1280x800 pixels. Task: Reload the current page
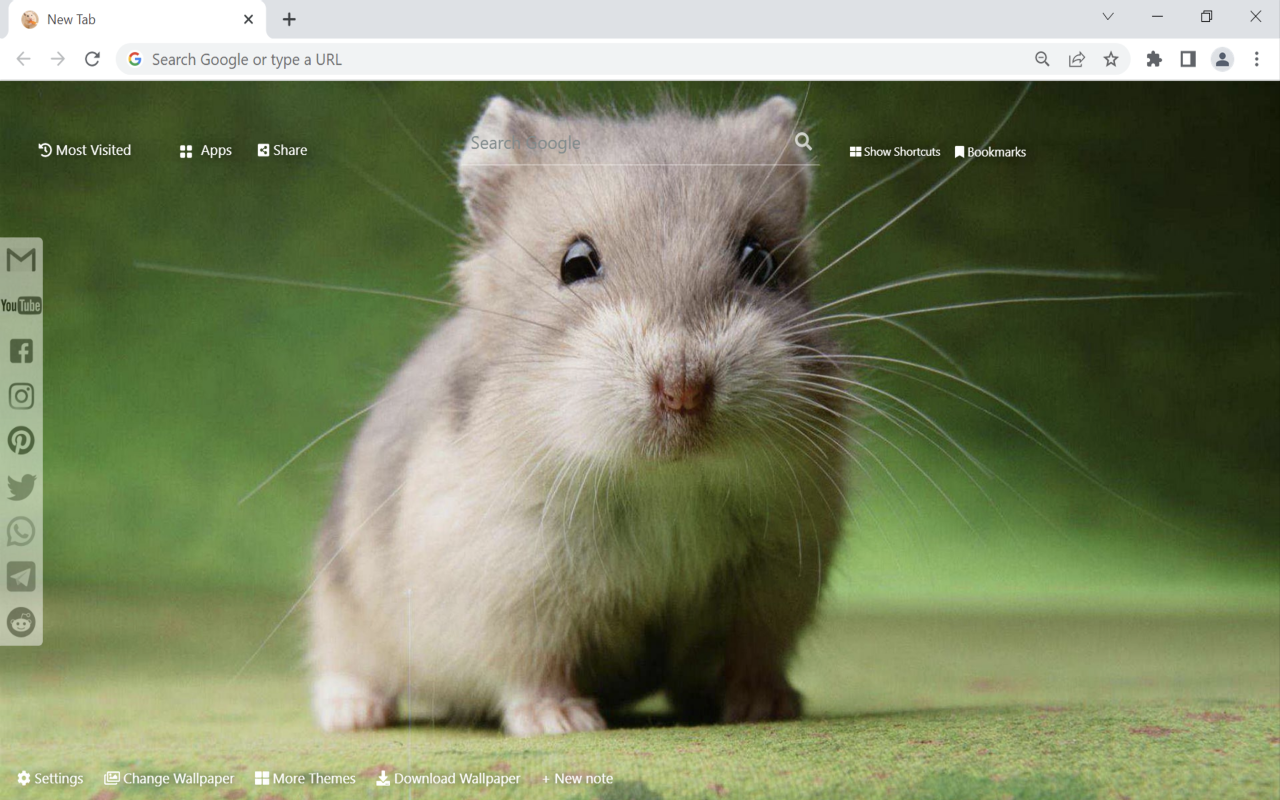click(x=92, y=60)
